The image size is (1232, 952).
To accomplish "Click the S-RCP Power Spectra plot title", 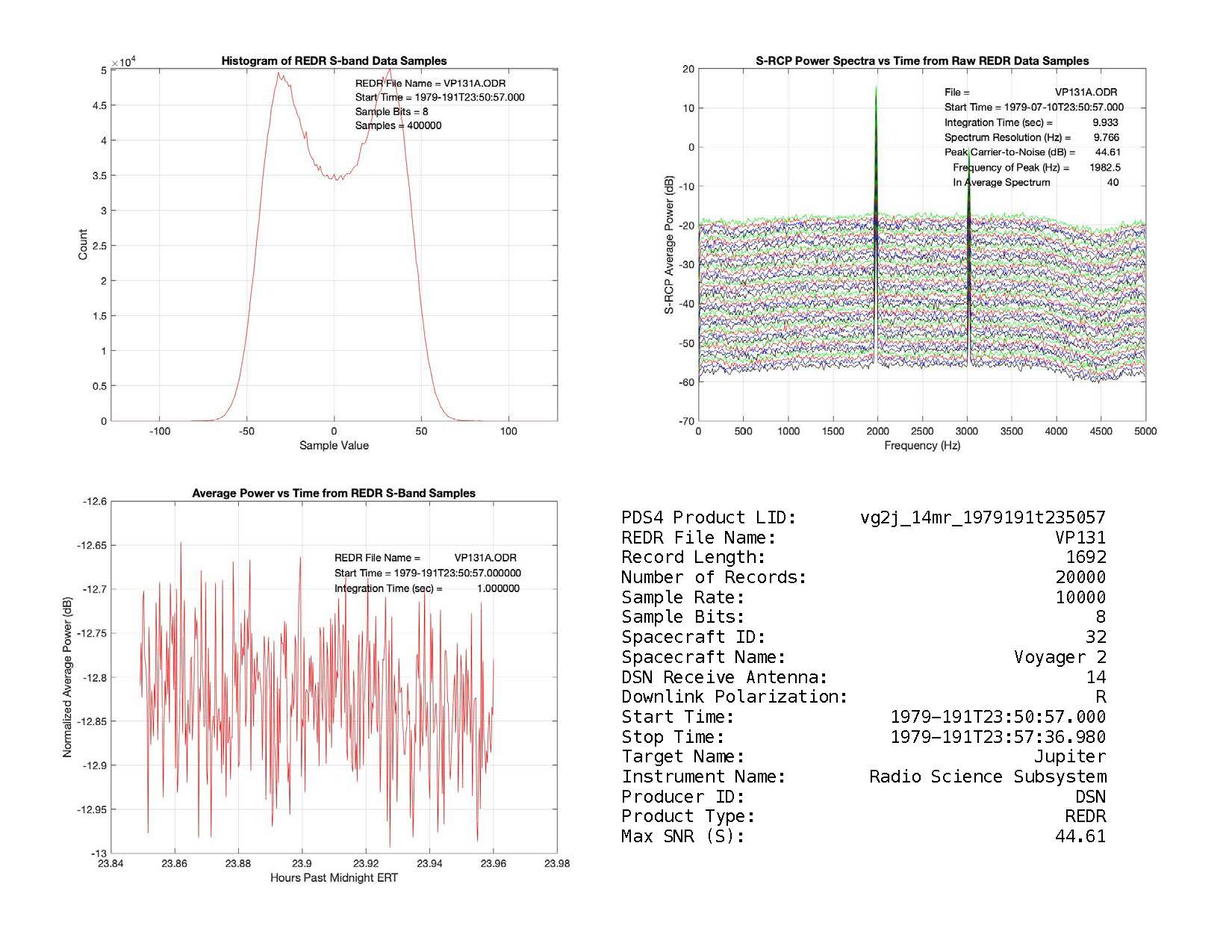I will 922,61.
